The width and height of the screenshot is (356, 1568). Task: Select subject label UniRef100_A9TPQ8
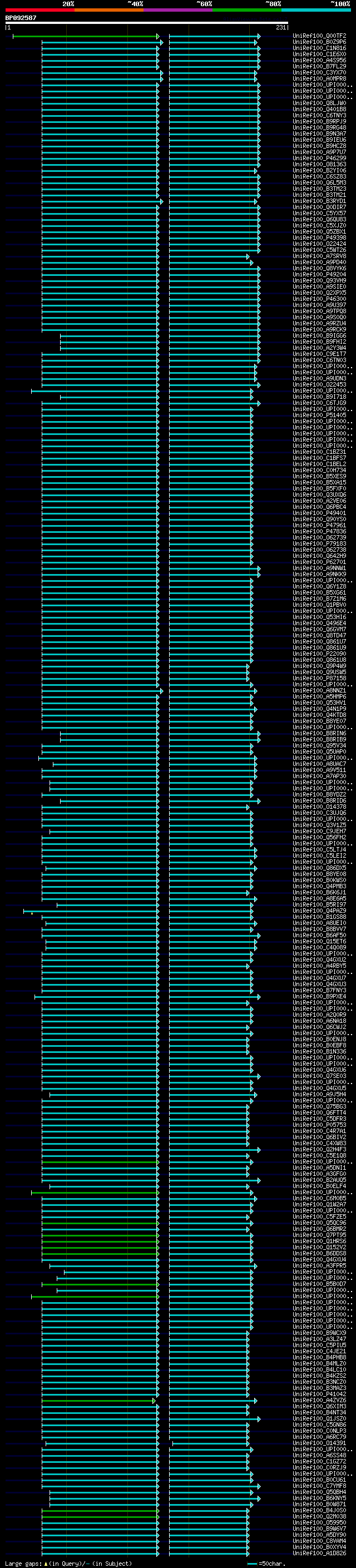tap(319, 311)
